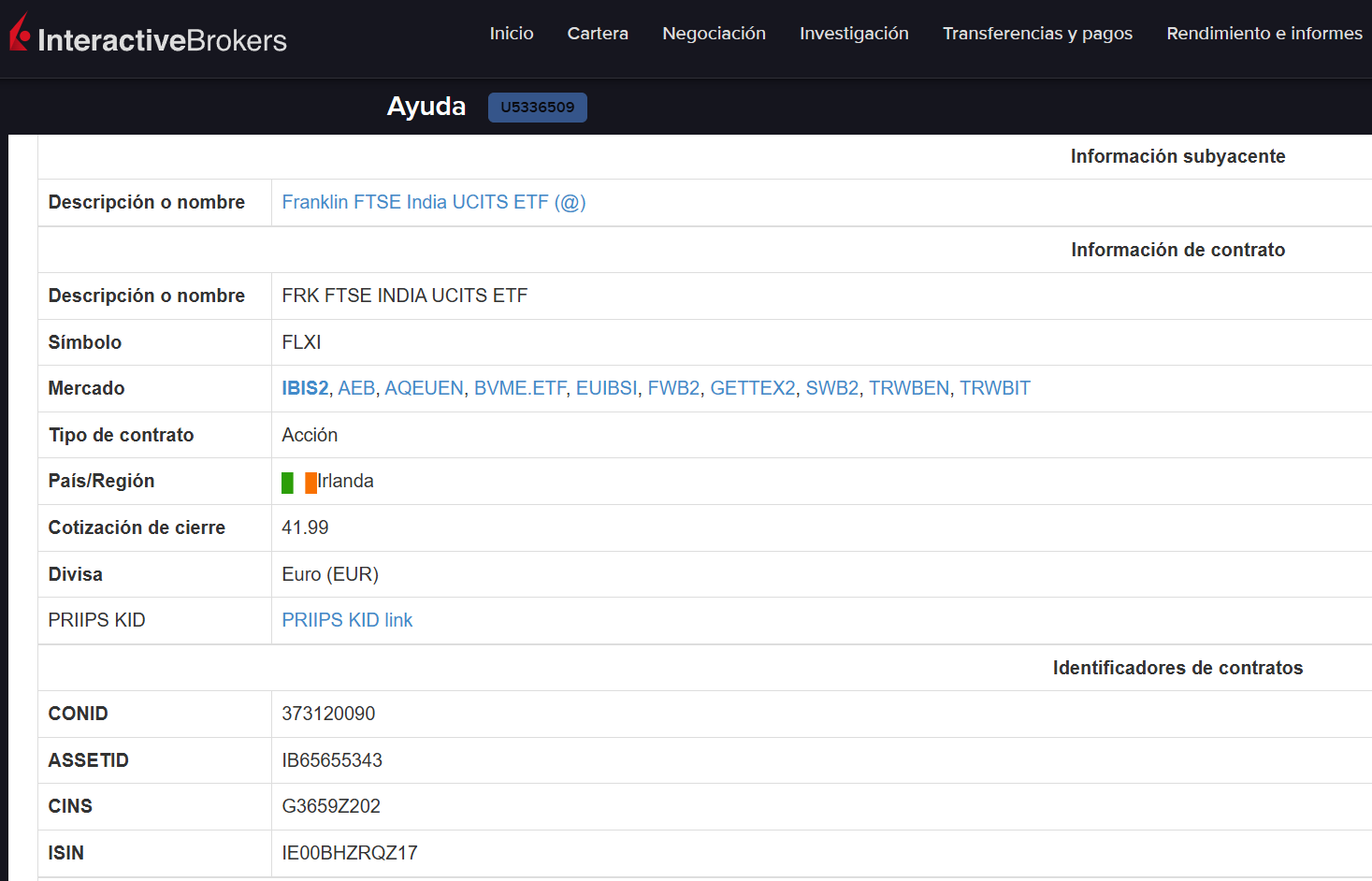Click the País/Región row label

[102, 481]
